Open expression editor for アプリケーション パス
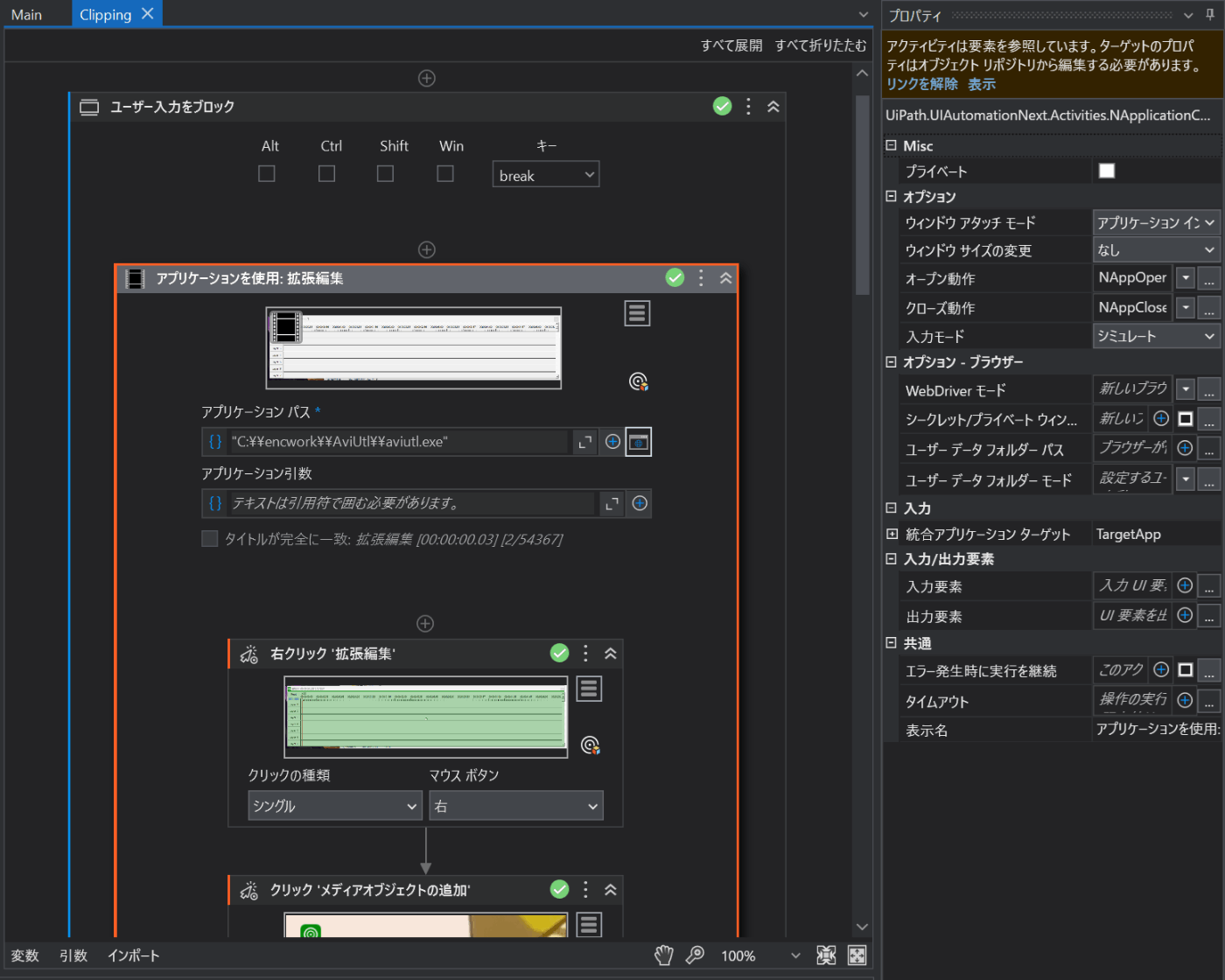Viewport: 1225px width, 980px height. click(584, 442)
